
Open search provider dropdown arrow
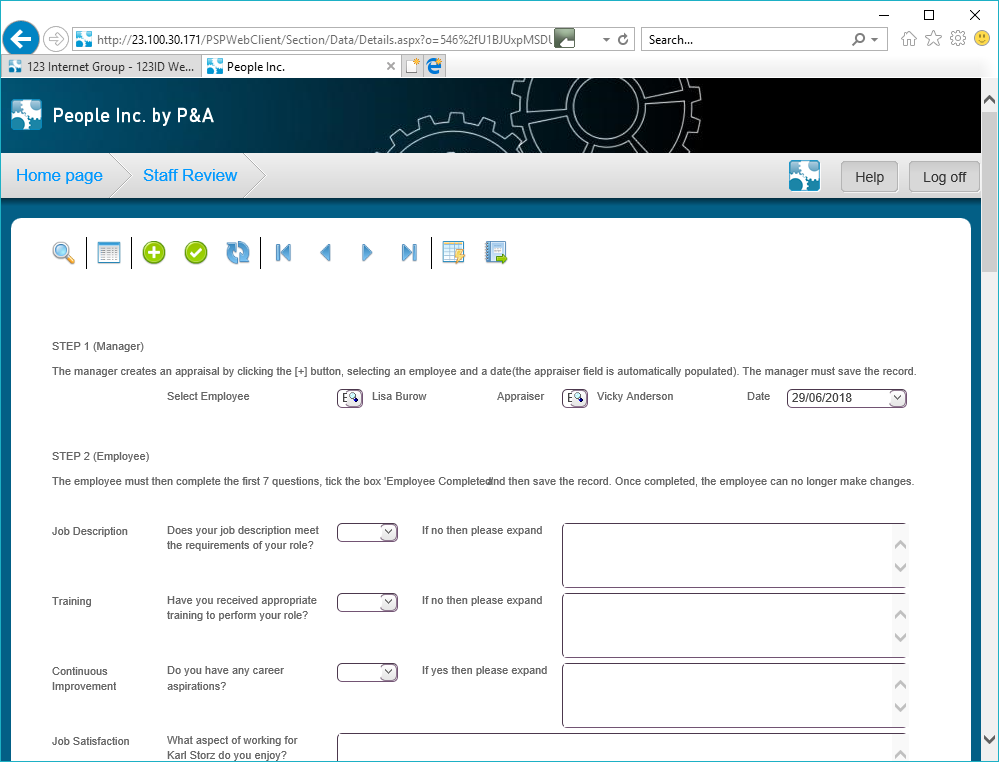[875, 40]
